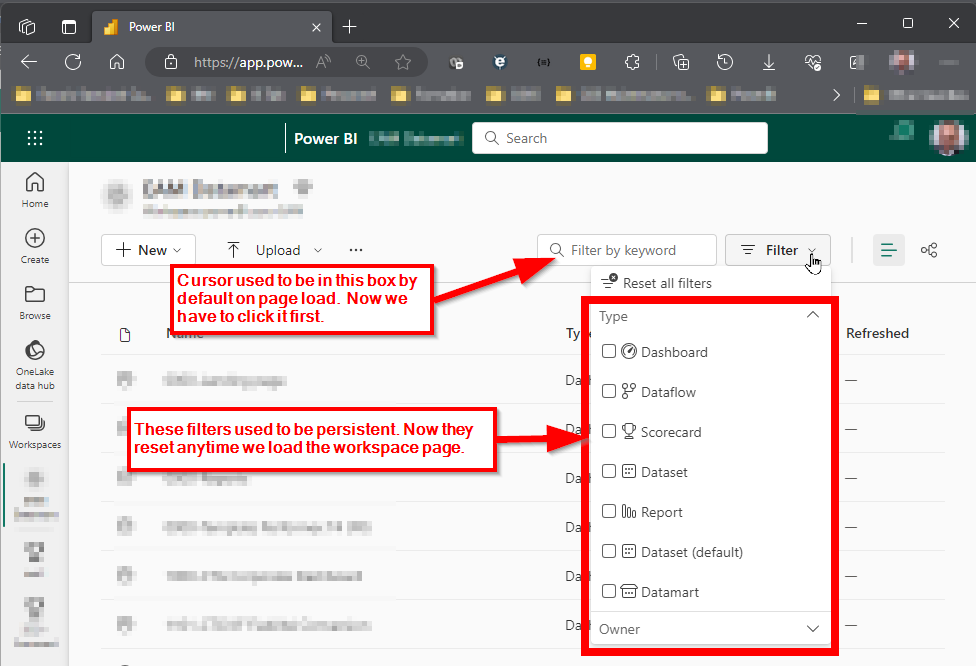Open Browse in the left sidebar
This screenshot has height=666, width=976.
point(35,303)
